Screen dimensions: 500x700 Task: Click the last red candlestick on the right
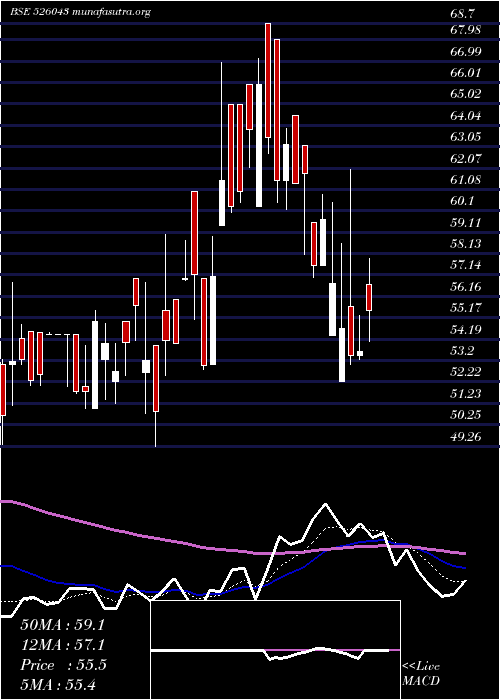click(x=369, y=297)
